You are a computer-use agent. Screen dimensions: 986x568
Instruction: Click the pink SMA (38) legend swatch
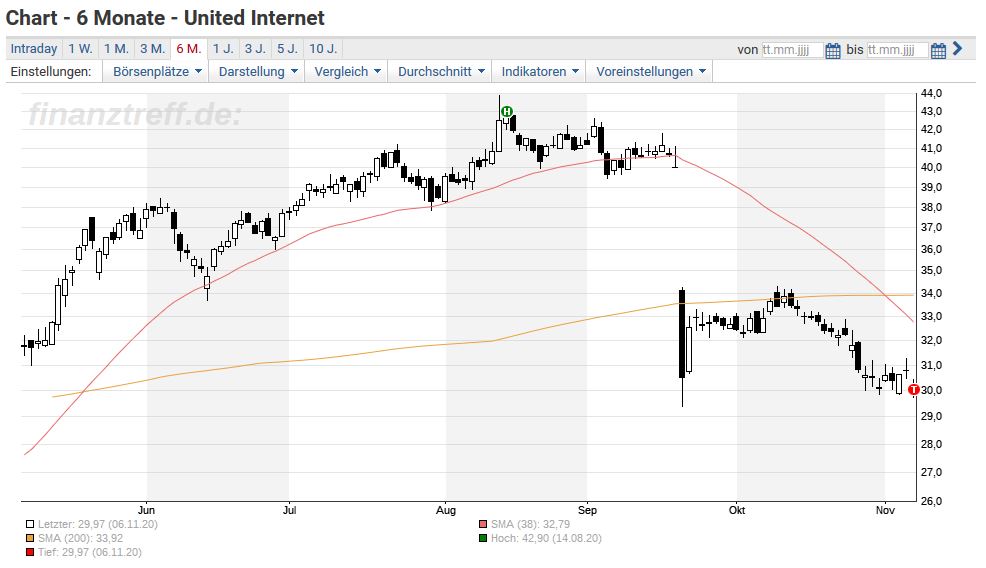coord(482,524)
